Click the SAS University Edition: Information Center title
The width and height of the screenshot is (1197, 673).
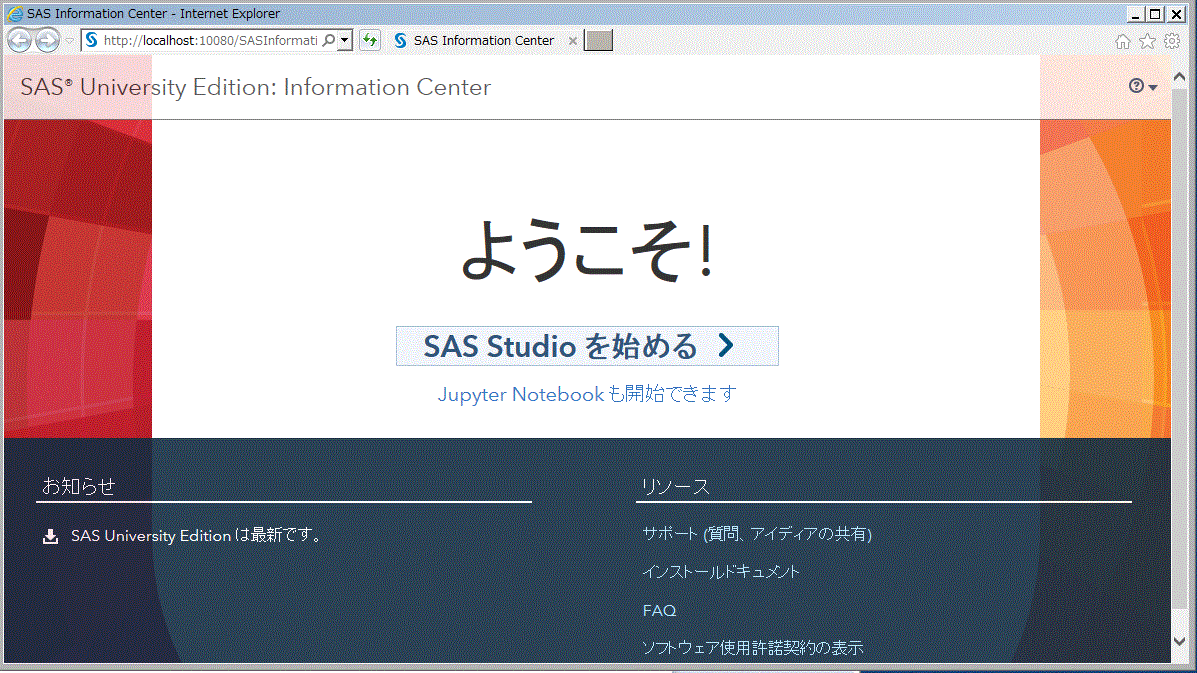coord(256,87)
